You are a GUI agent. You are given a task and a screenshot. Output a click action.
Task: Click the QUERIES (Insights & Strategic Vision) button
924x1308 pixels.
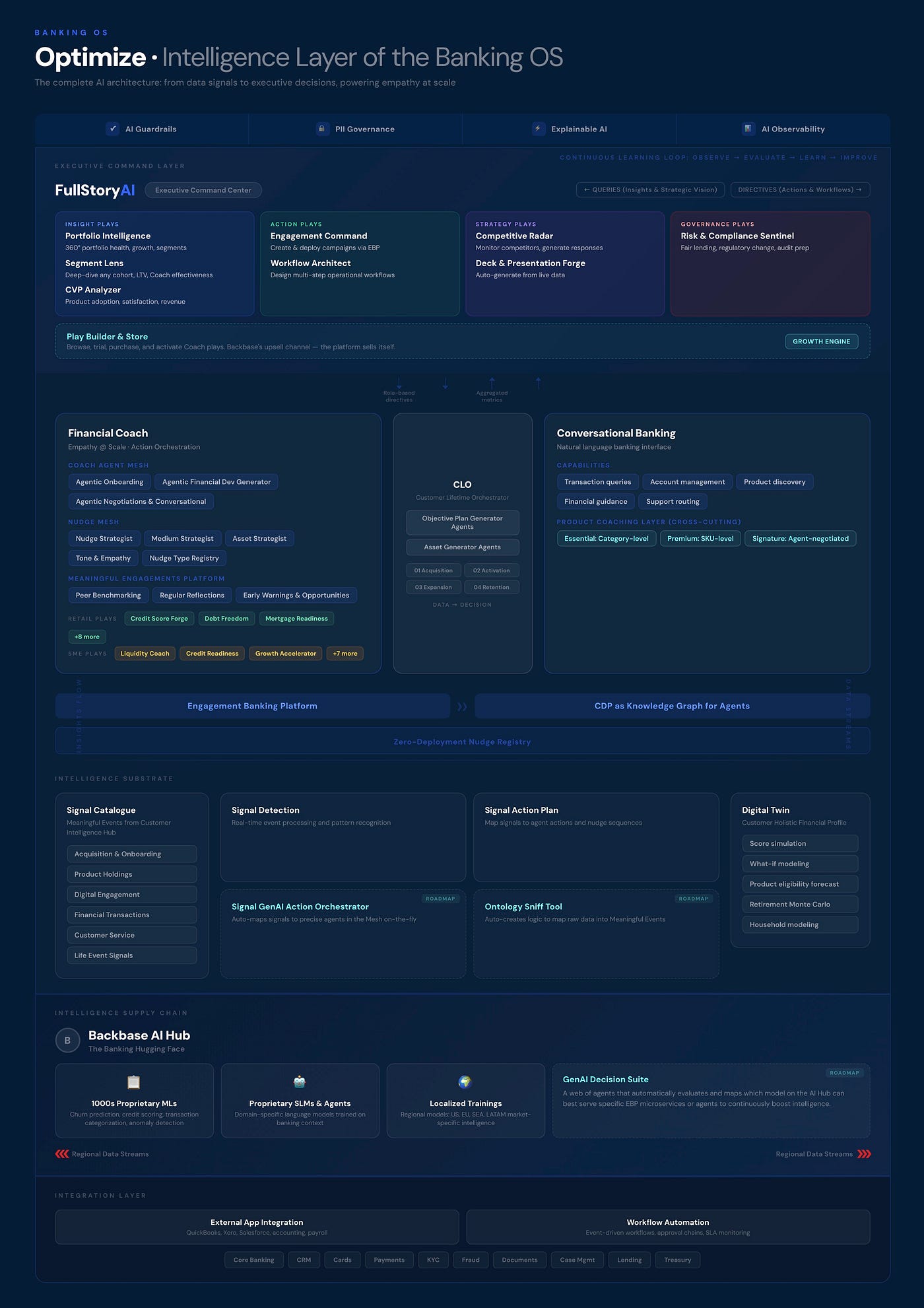tap(651, 189)
